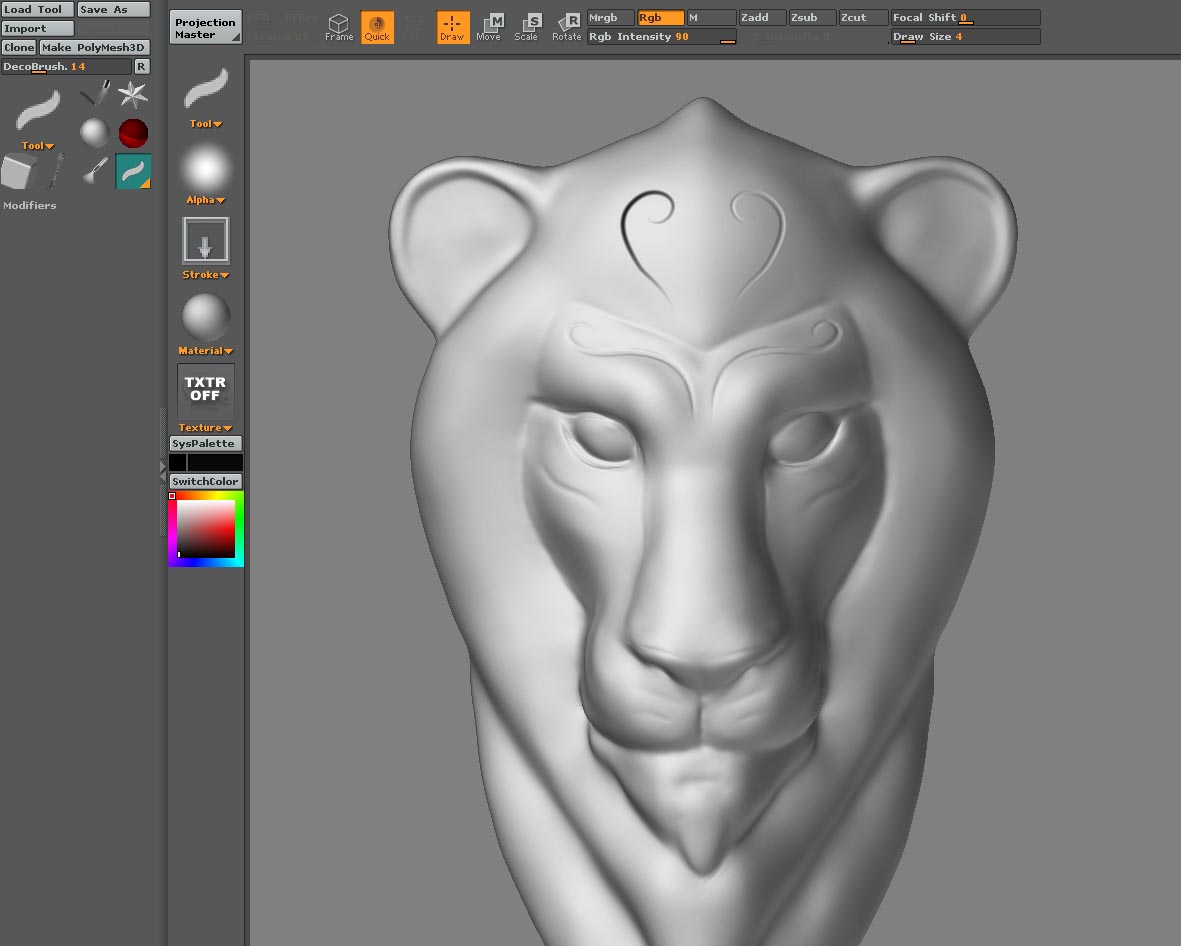Adjust the Focal Shift slider

point(966,17)
